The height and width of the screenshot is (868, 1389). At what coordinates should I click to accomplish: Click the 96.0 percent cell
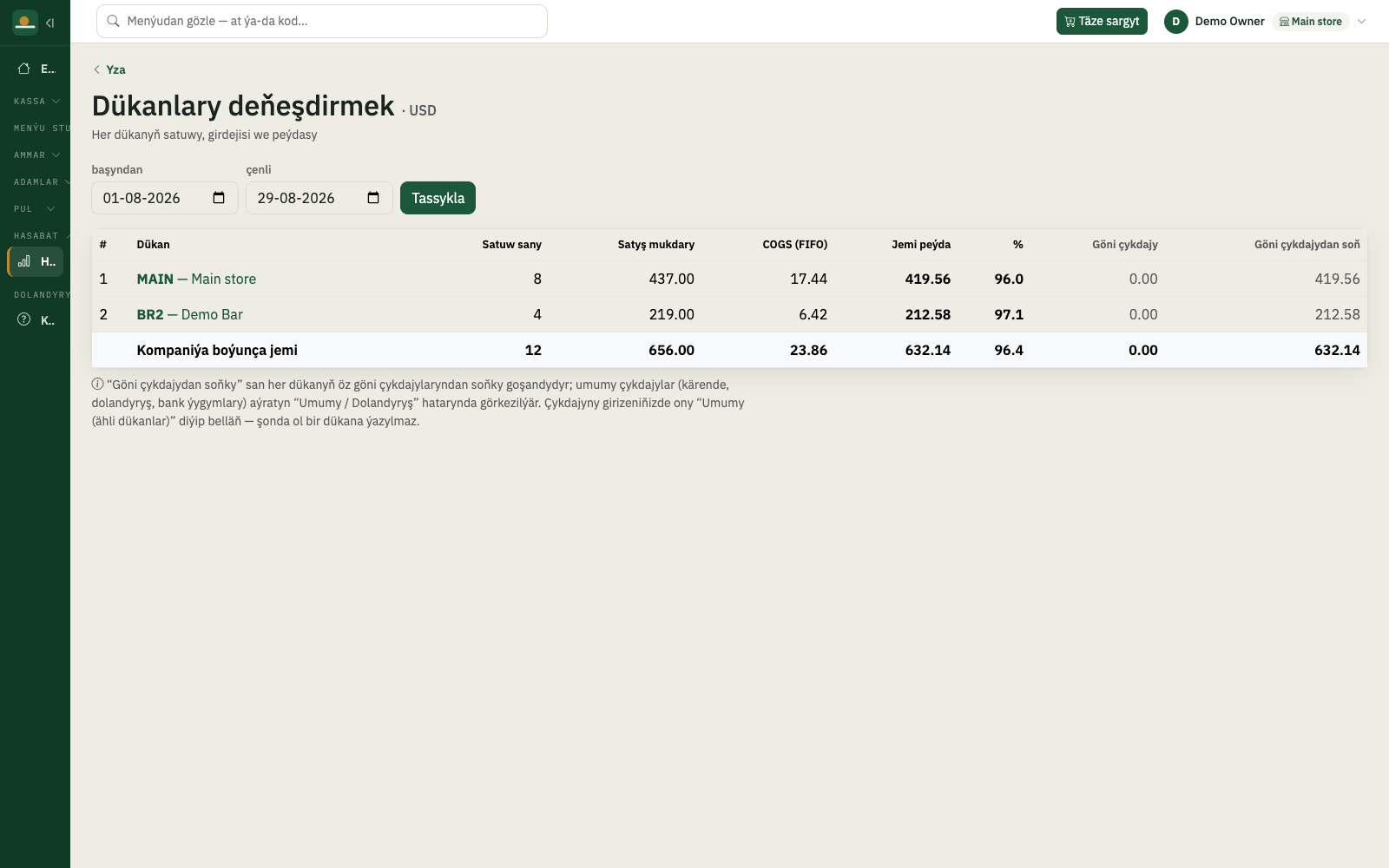[x=1009, y=279]
